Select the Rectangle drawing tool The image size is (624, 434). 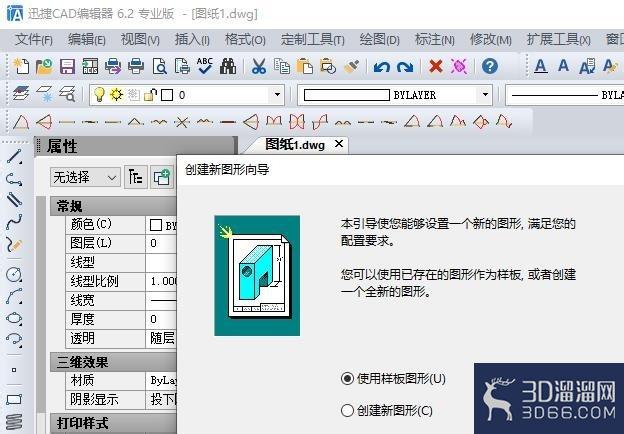pyautogui.click(x=14, y=399)
